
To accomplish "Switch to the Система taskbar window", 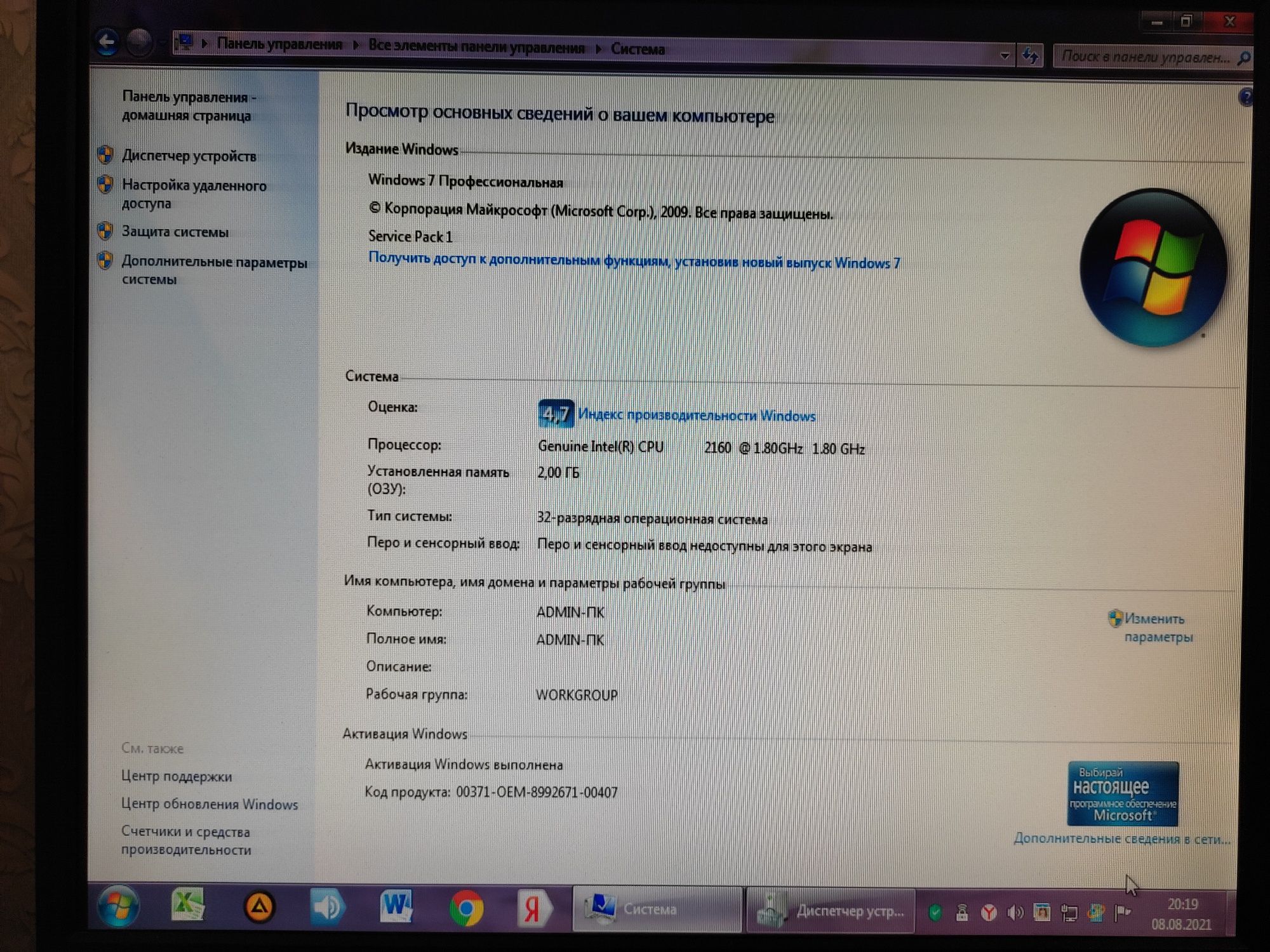I will (657, 909).
